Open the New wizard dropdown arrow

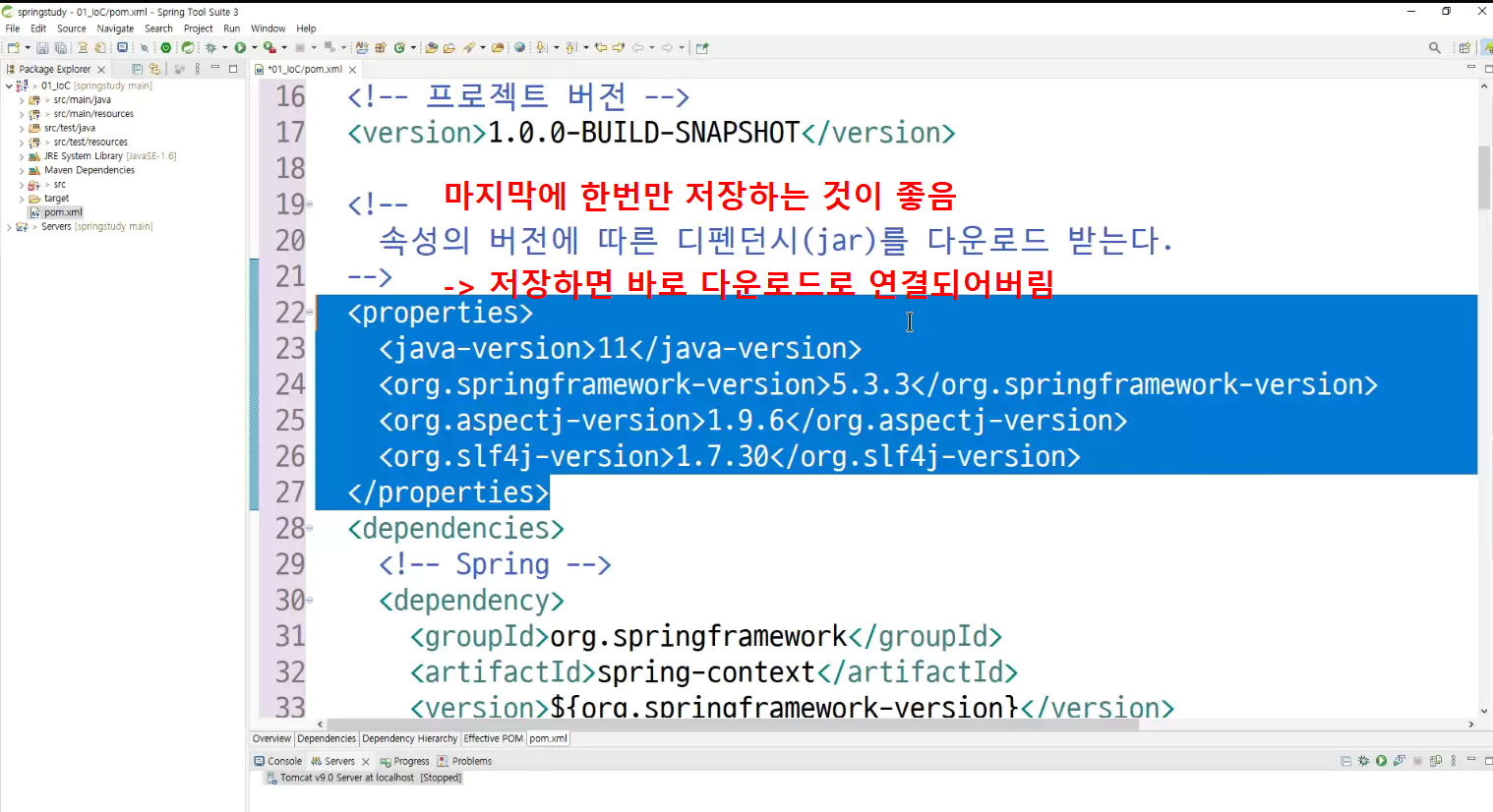(28, 47)
